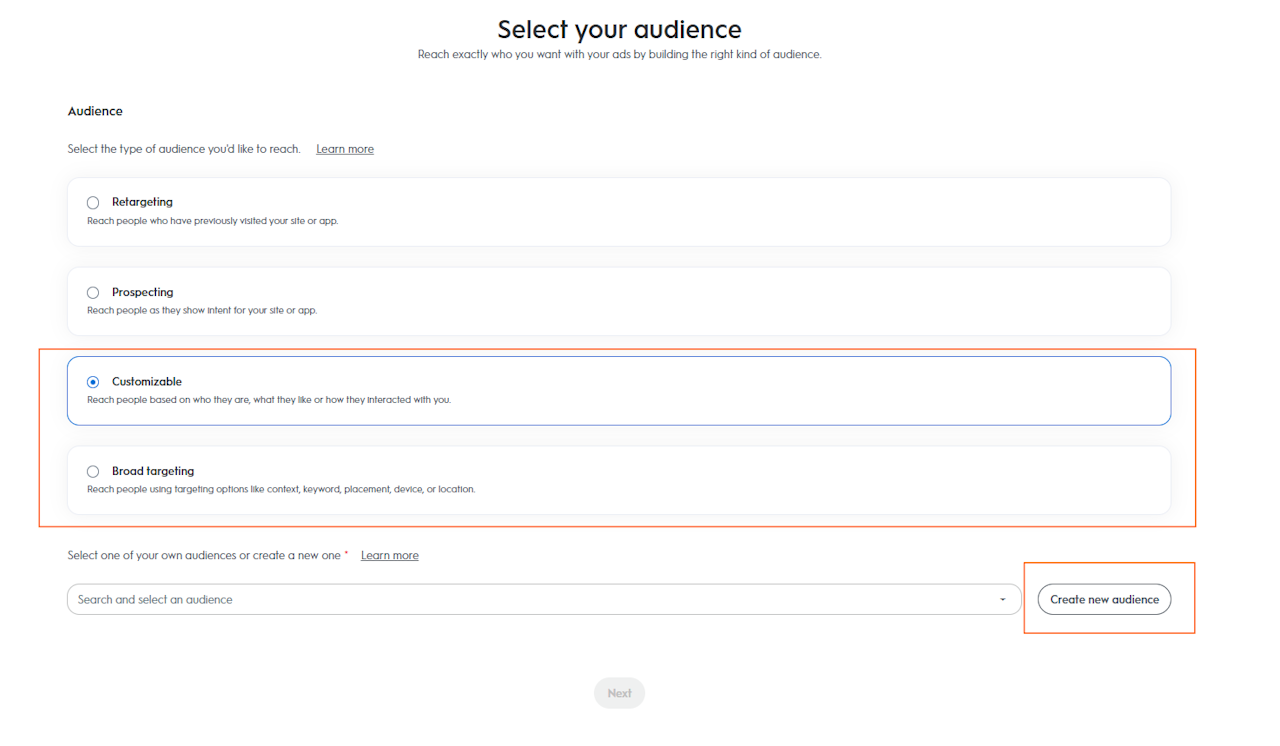Click the selected Customizable radio button

click(x=93, y=382)
